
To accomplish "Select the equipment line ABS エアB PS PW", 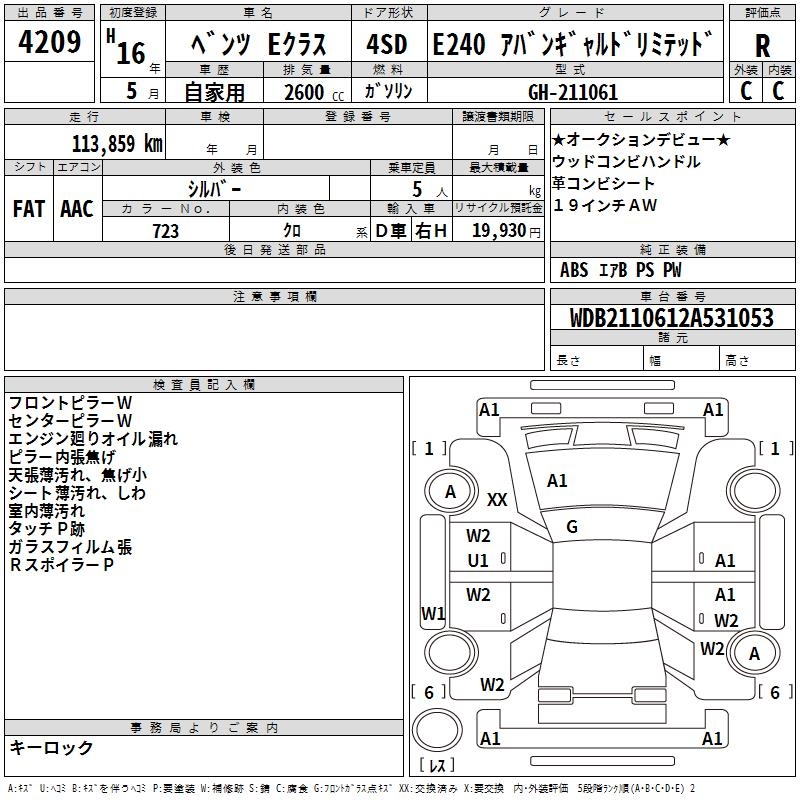I will point(620,270).
